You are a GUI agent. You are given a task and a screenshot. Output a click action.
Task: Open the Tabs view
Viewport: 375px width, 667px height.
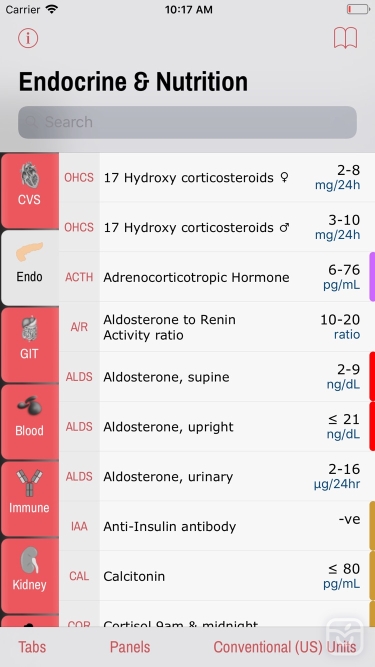coord(32,647)
